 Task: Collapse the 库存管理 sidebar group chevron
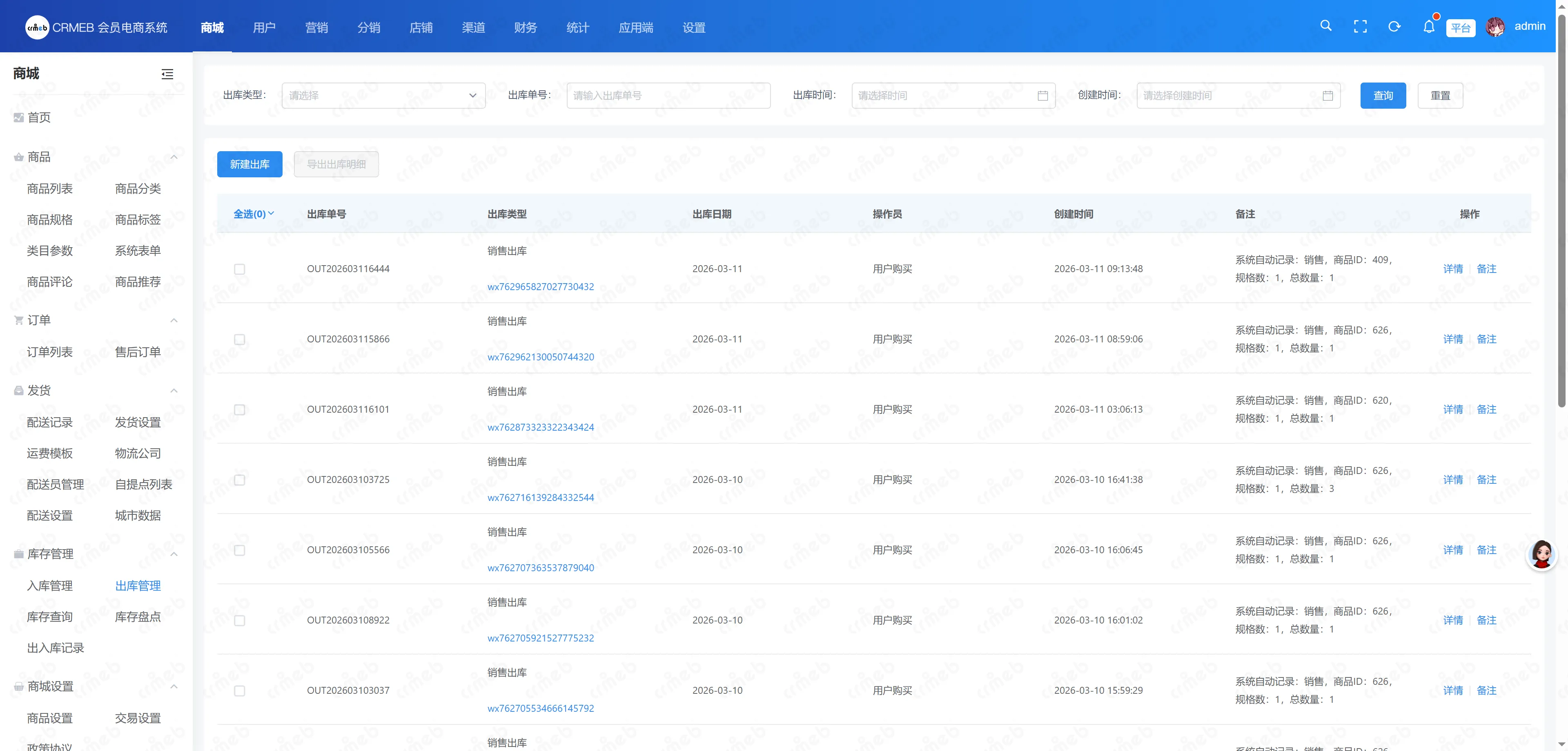(174, 554)
